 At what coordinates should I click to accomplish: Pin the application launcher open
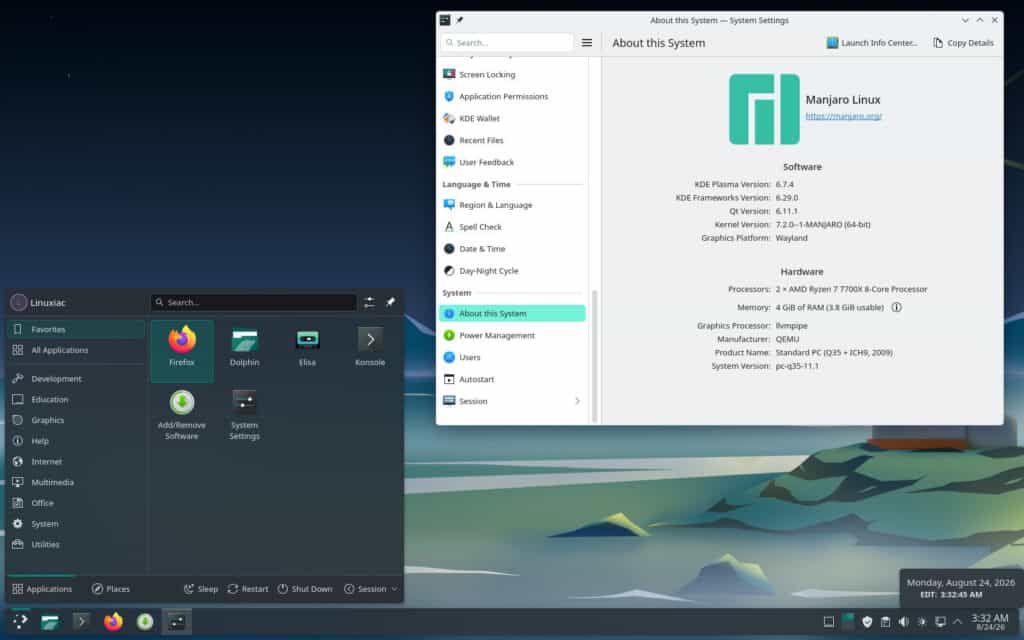tap(391, 302)
